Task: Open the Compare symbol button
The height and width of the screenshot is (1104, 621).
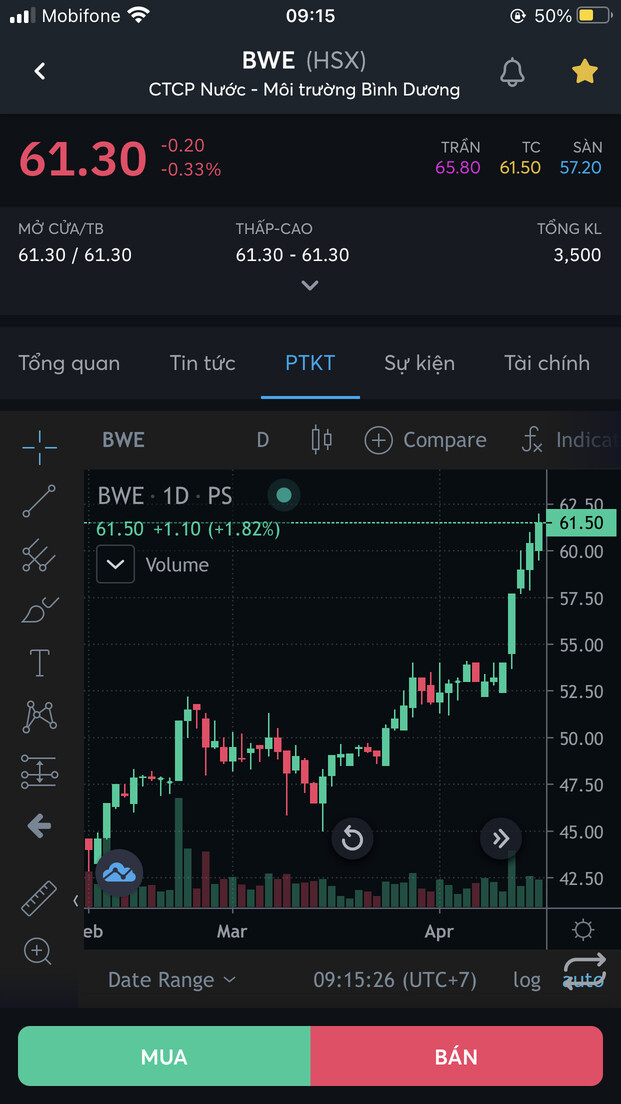Action: pos(425,440)
